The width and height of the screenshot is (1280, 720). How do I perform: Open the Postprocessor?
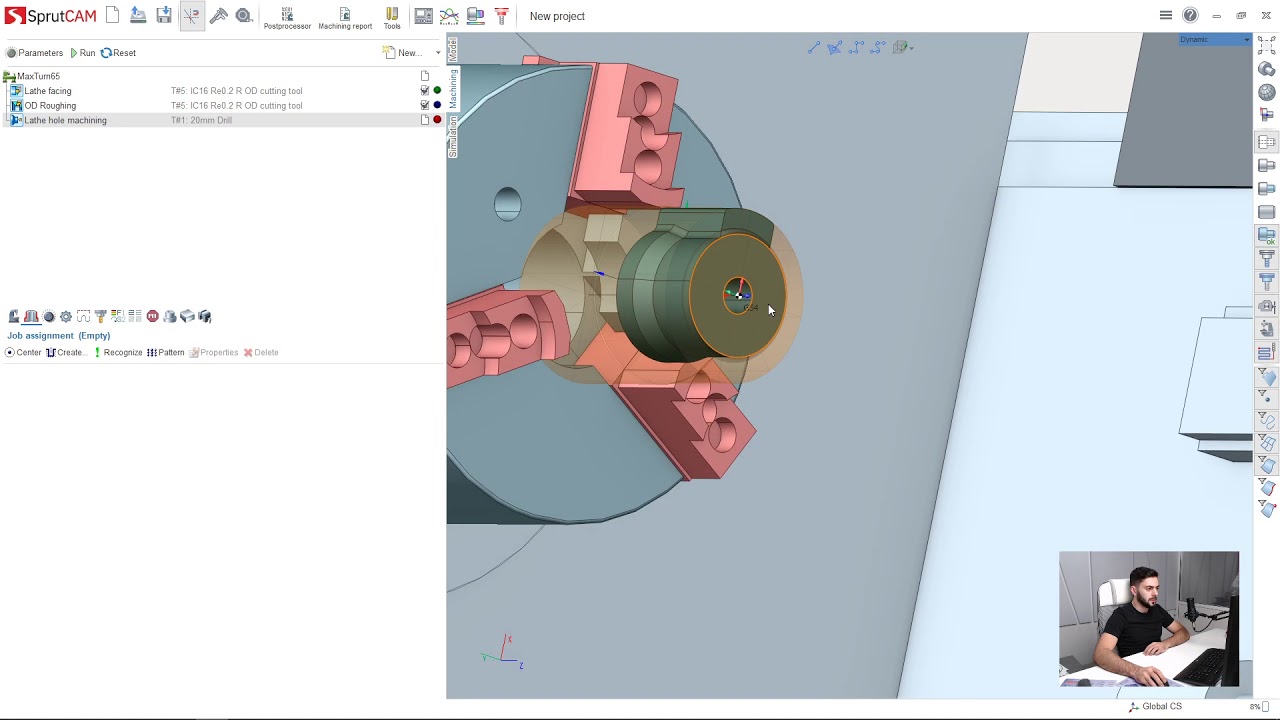pyautogui.click(x=287, y=18)
